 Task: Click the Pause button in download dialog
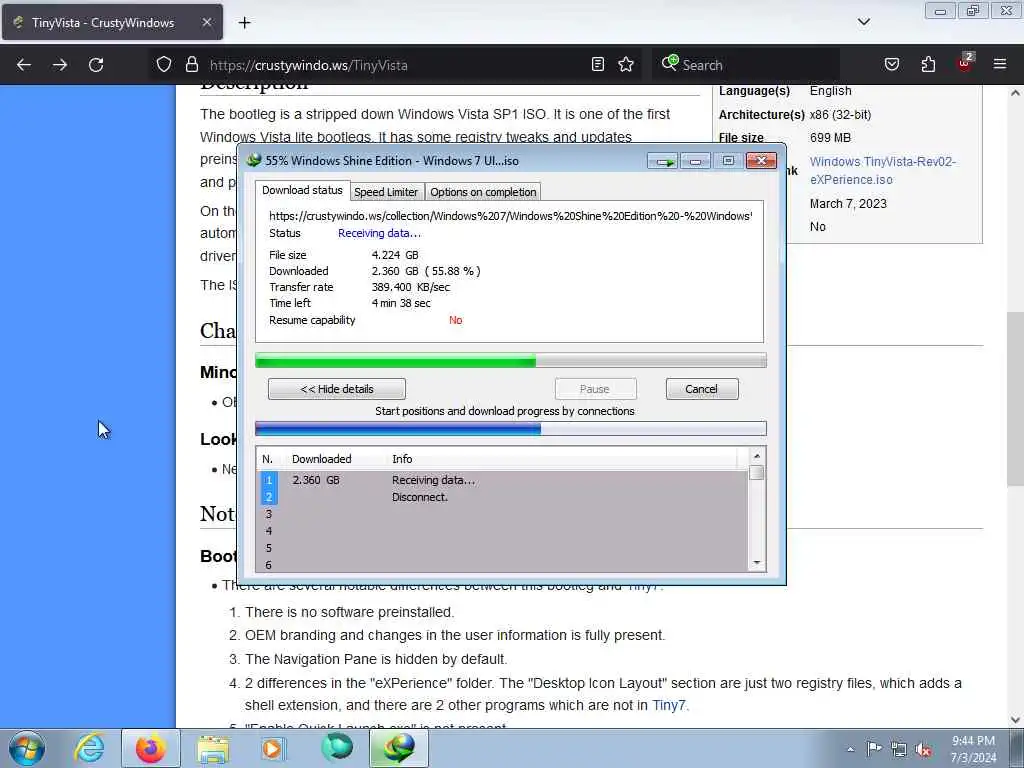(595, 389)
